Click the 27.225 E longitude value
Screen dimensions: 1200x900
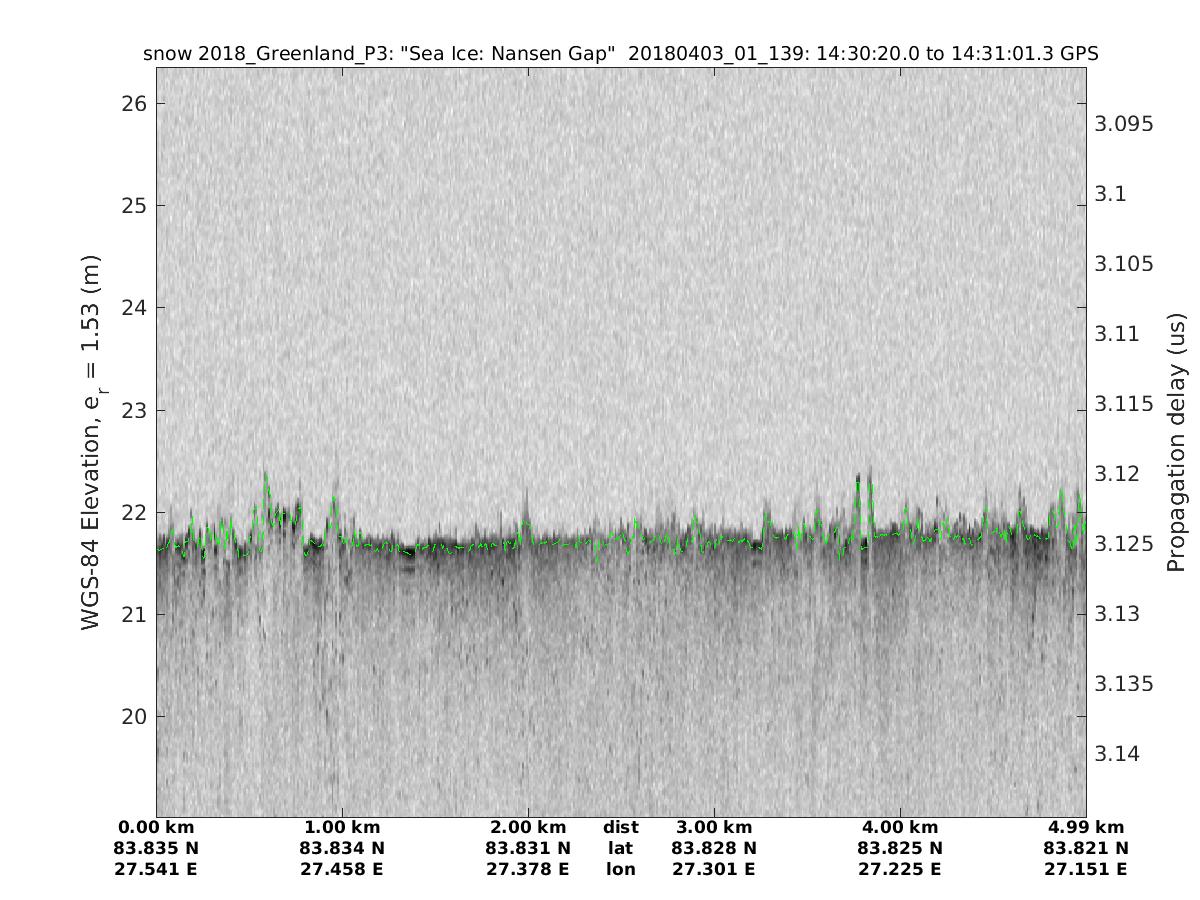(x=900, y=869)
